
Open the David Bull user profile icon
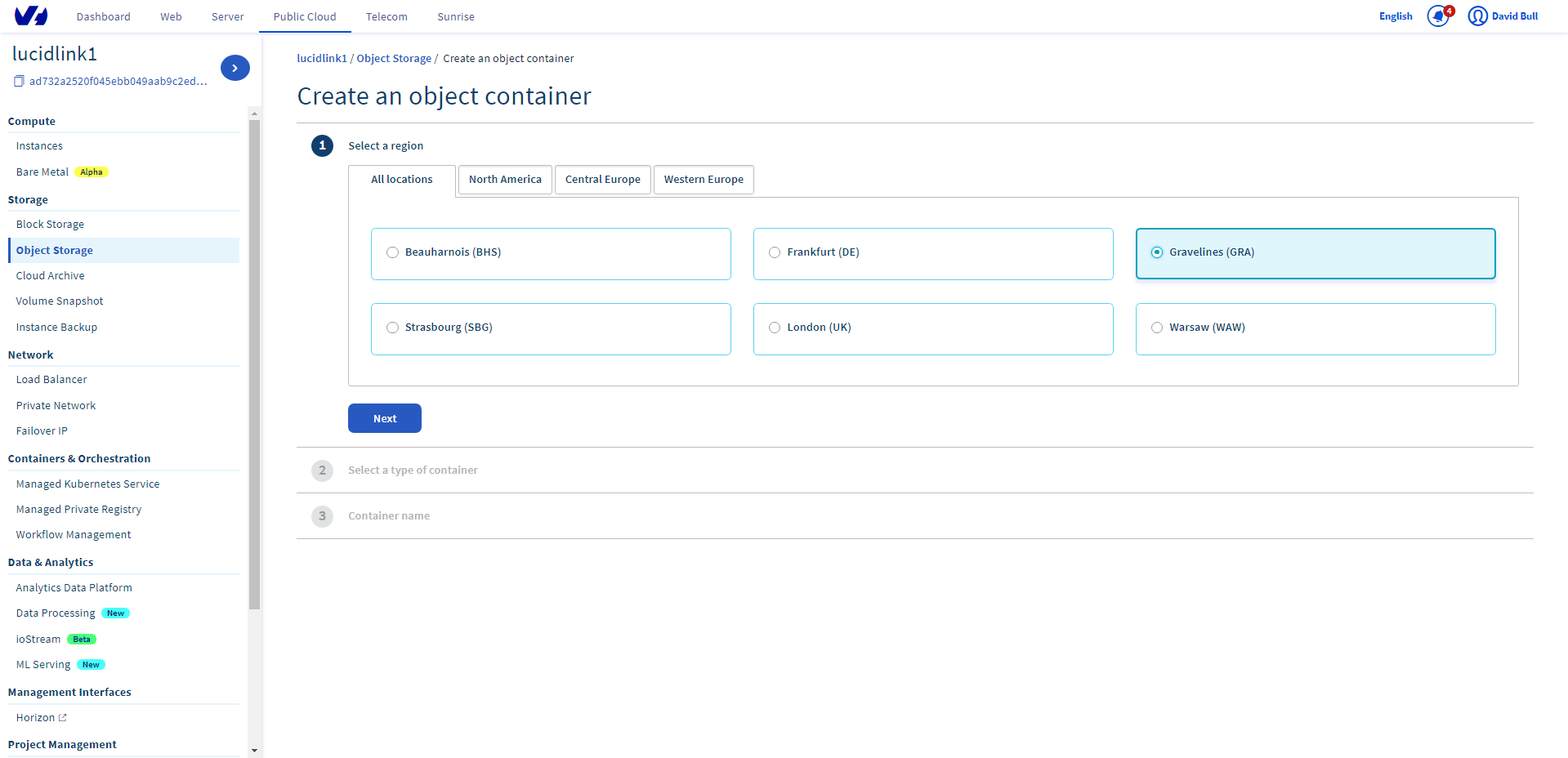[1477, 16]
